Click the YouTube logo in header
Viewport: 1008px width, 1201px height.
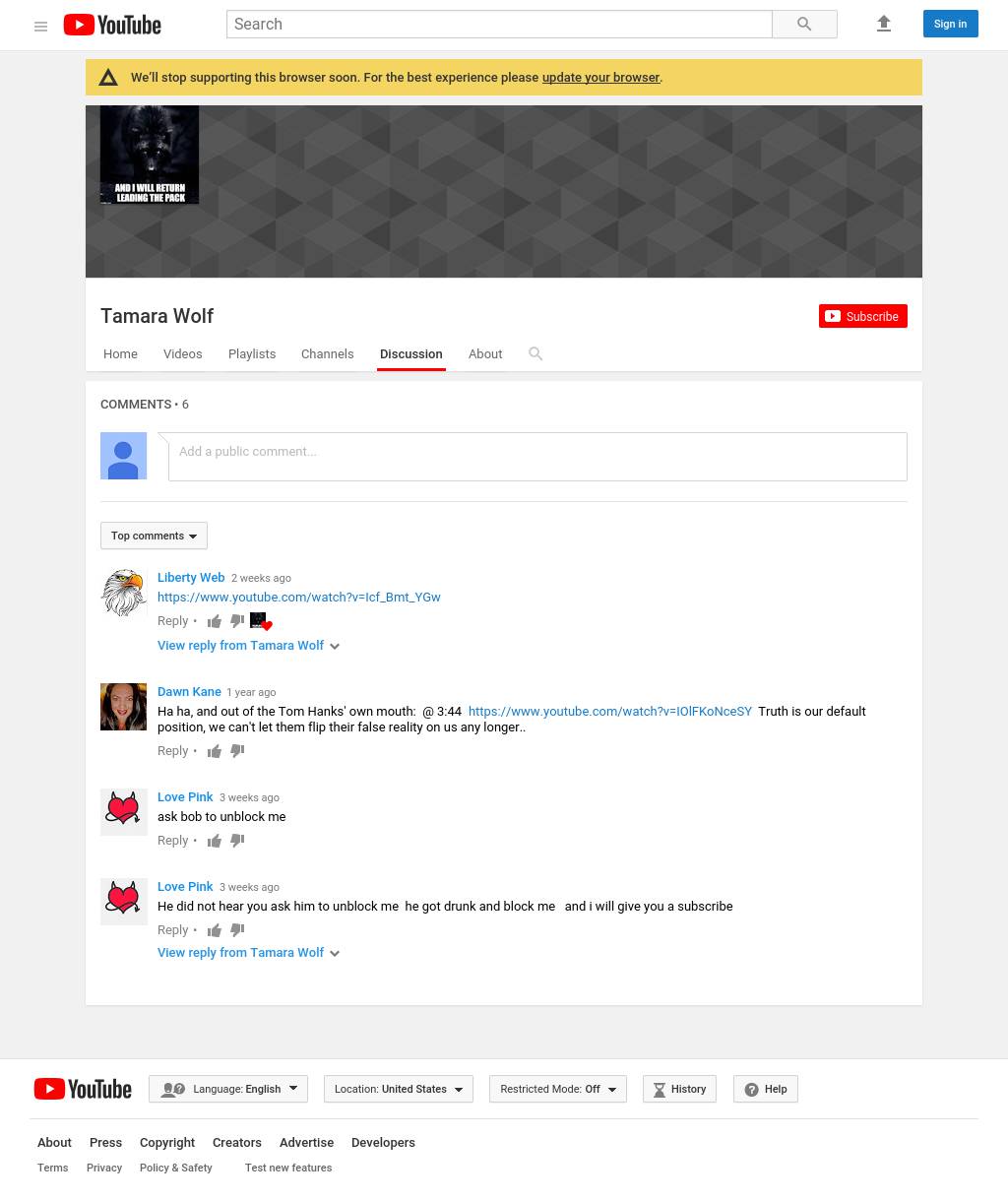(x=112, y=25)
